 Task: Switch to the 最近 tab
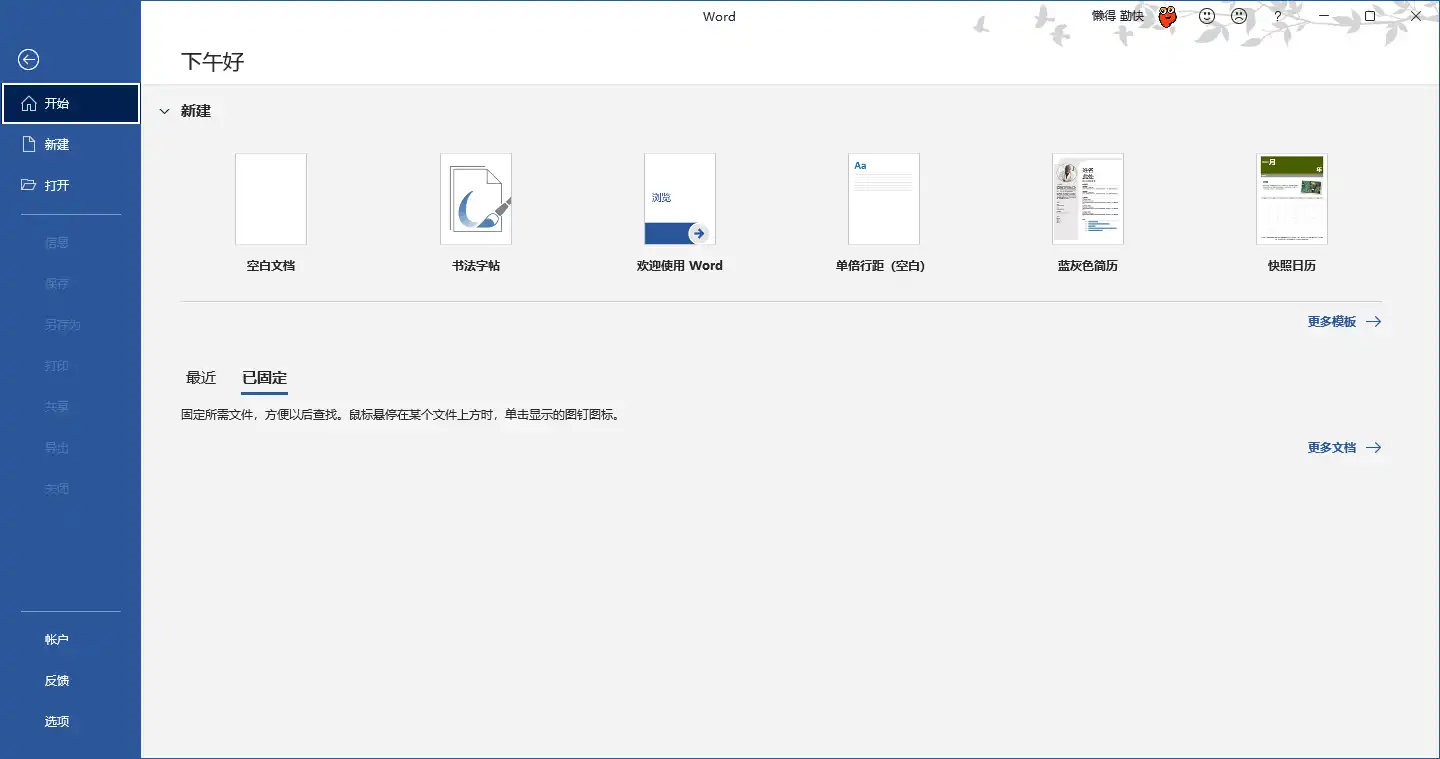click(x=201, y=378)
